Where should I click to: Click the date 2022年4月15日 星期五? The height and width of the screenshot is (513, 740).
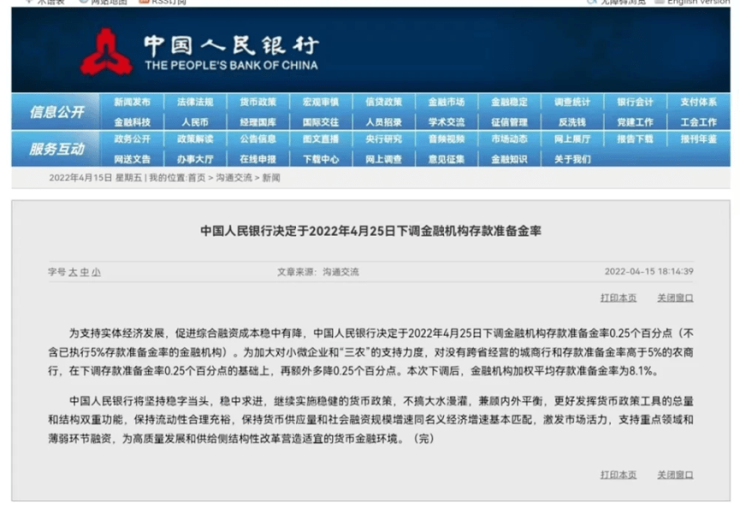pyautogui.click(x=95, y=178)
